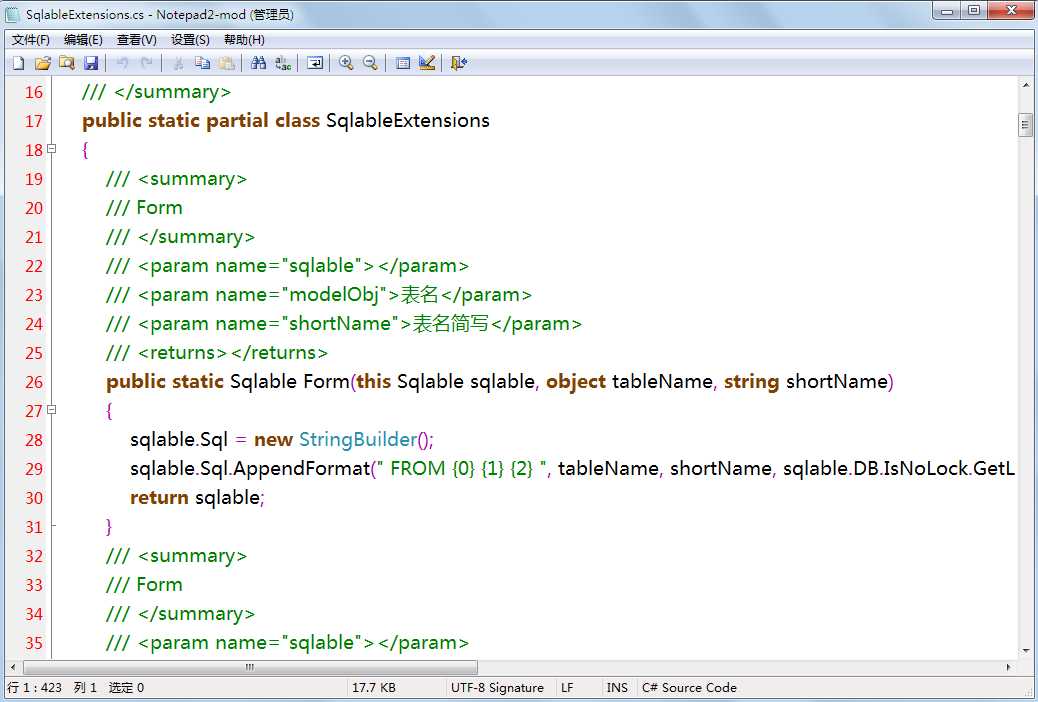Cut the selection with the scissors icon
The height and width of the screenshot is (702, 1038).
tap(178, 63)
